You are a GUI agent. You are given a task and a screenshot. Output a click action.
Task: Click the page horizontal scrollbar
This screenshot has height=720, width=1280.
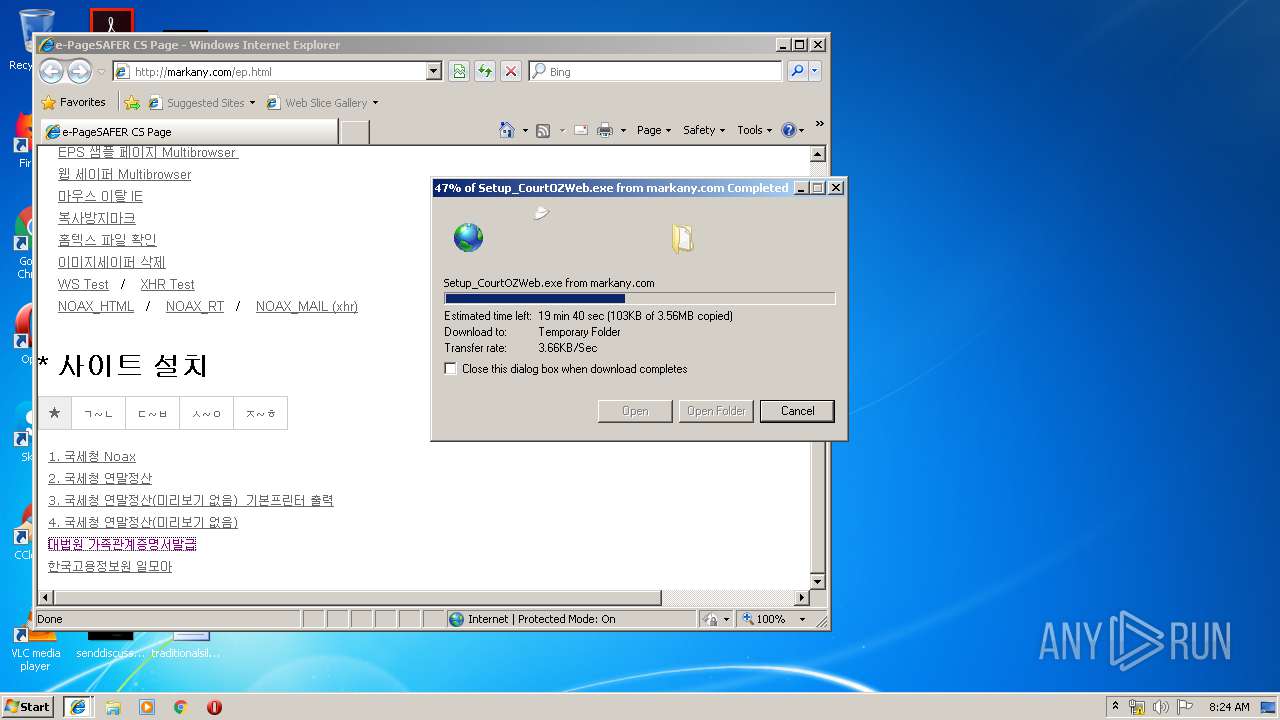[358, 598]
